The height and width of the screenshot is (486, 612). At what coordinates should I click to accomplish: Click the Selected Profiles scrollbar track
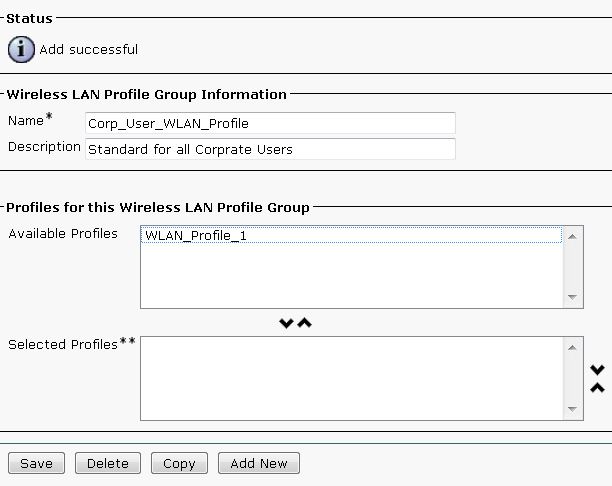click(573, 378)
